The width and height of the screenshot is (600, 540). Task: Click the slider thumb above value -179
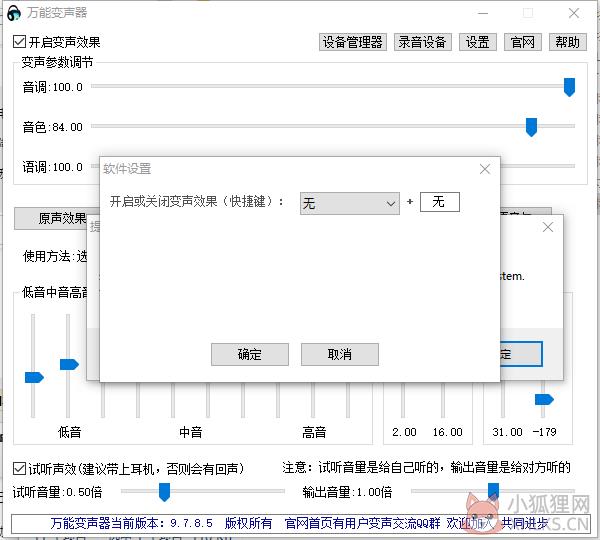click(x=544, y=400)
